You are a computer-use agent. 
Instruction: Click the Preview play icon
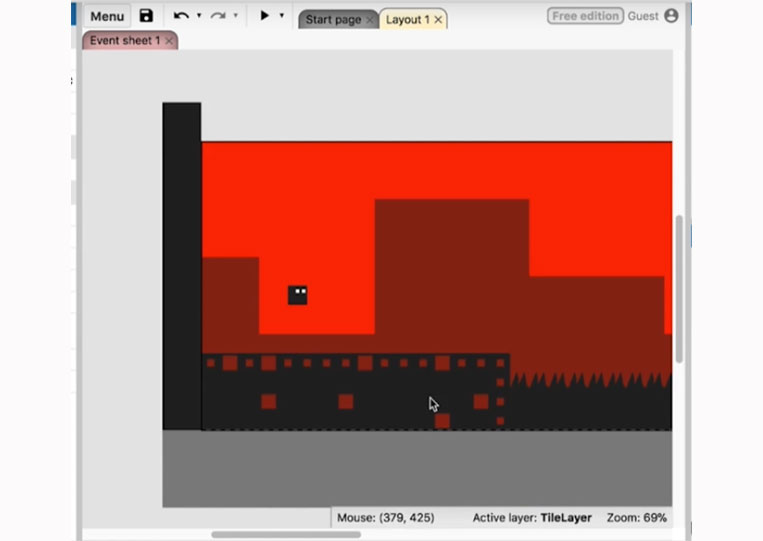[x=264, y=16]
